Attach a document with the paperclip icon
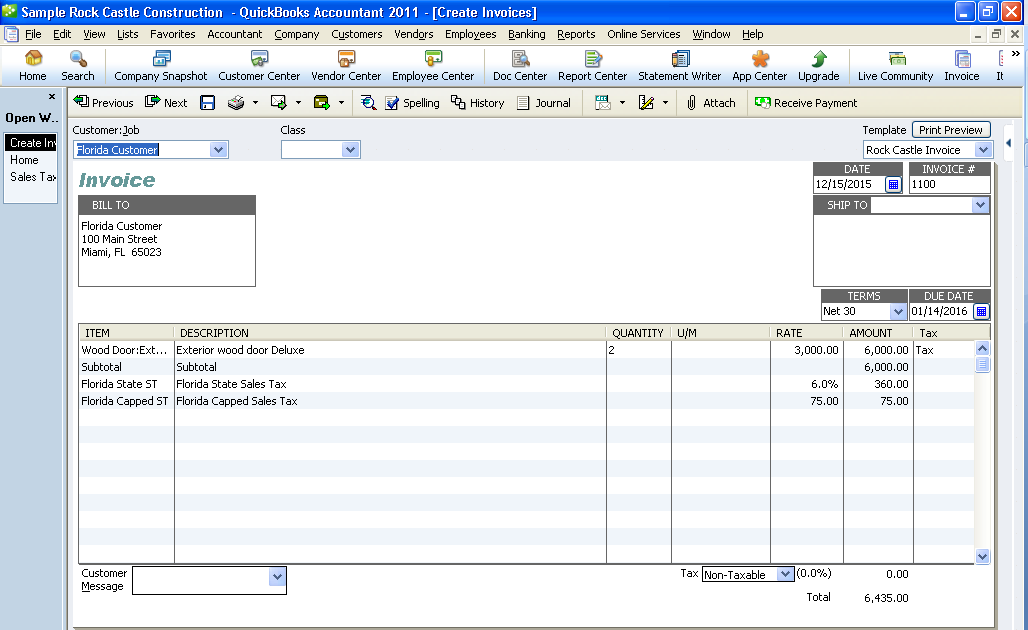 711,102
